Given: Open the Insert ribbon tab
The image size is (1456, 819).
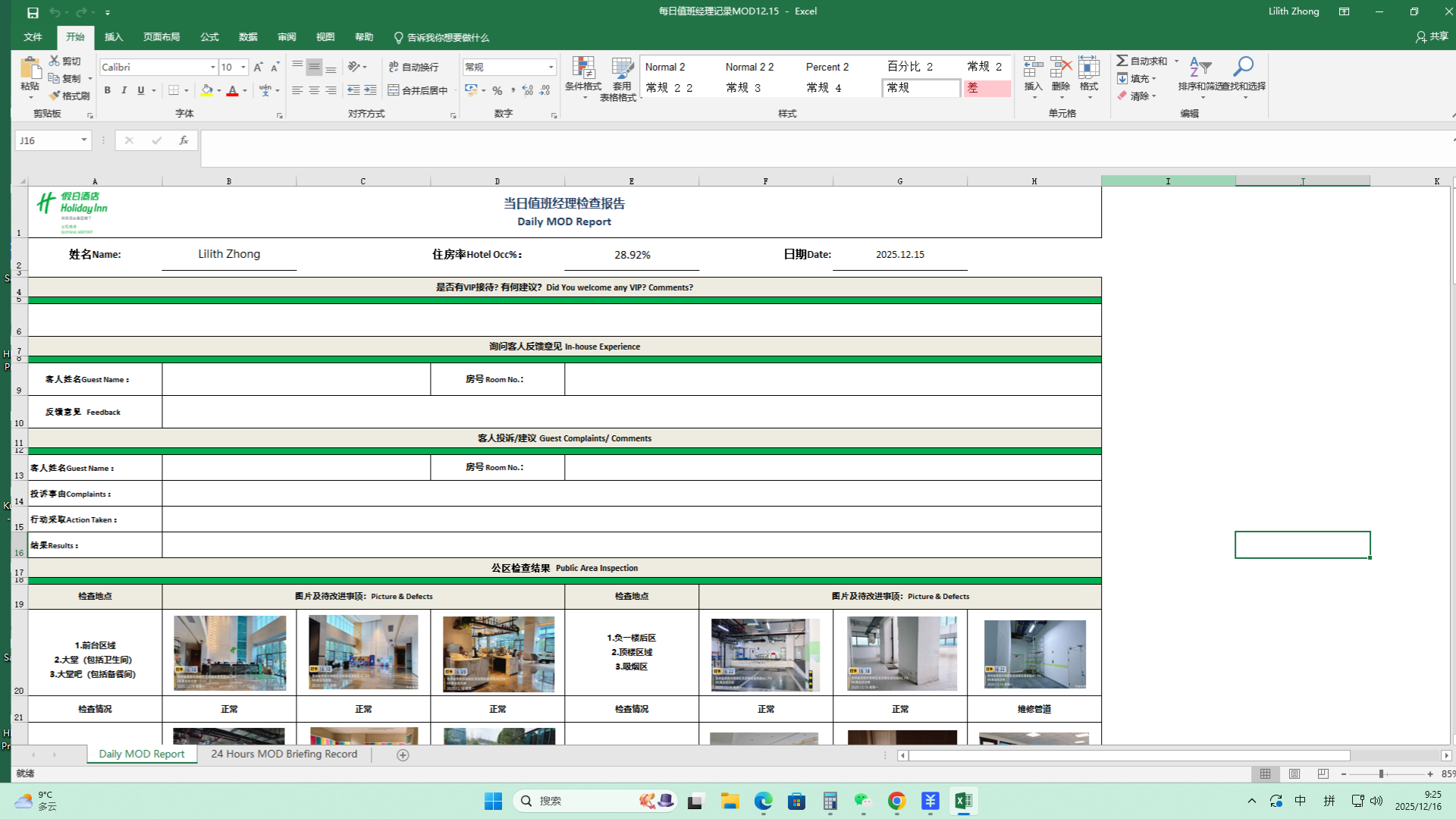Looking at the screenshot, I should point(113,37).
